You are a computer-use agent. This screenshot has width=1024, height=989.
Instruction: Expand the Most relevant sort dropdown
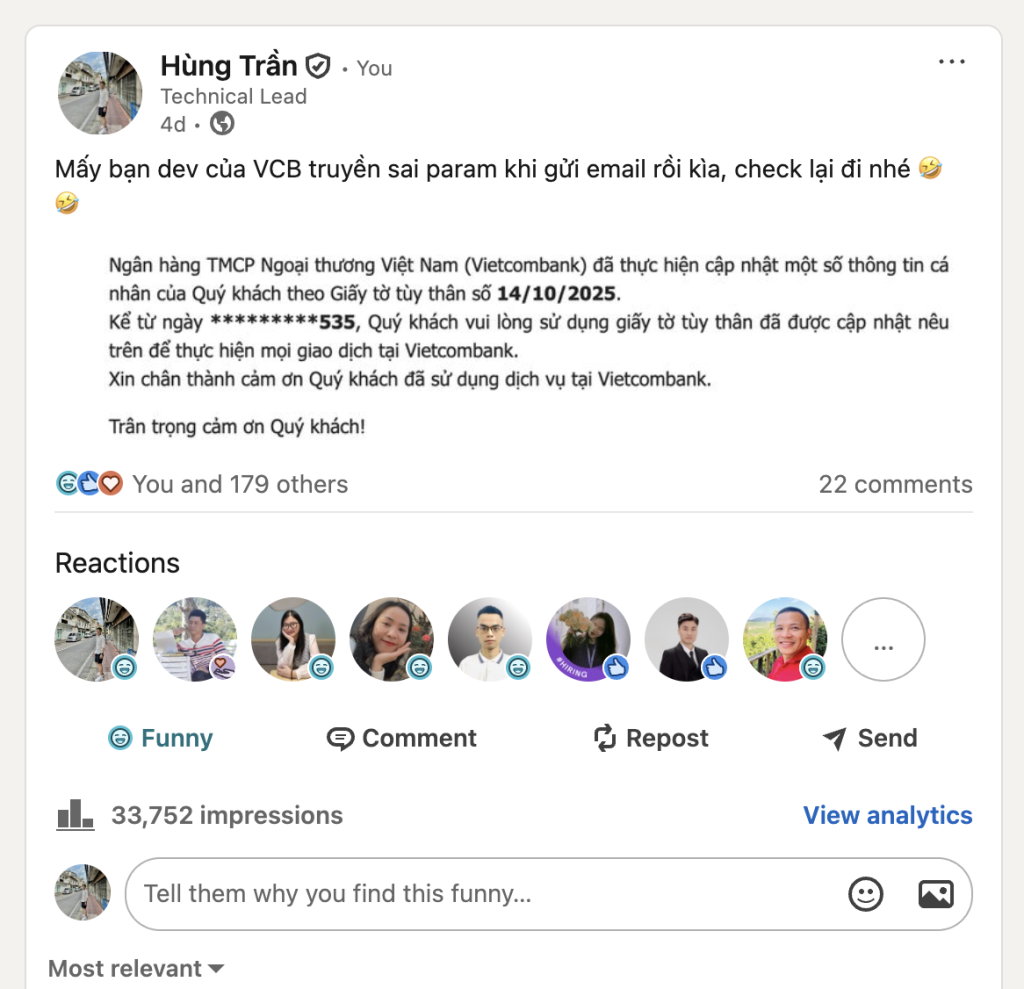tap(136, 968)
